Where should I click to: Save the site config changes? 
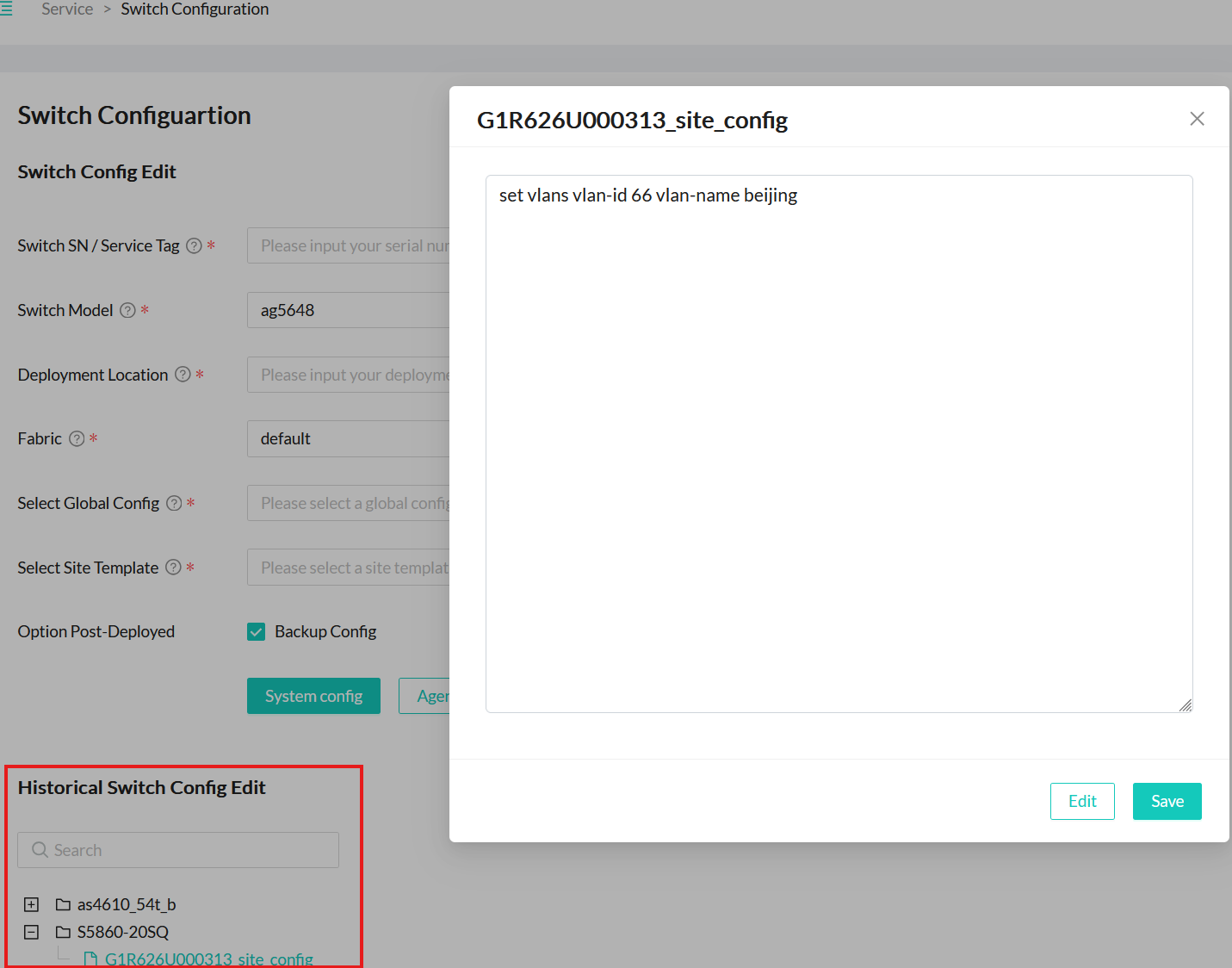pyautogui.click(x=1167, y=801)
